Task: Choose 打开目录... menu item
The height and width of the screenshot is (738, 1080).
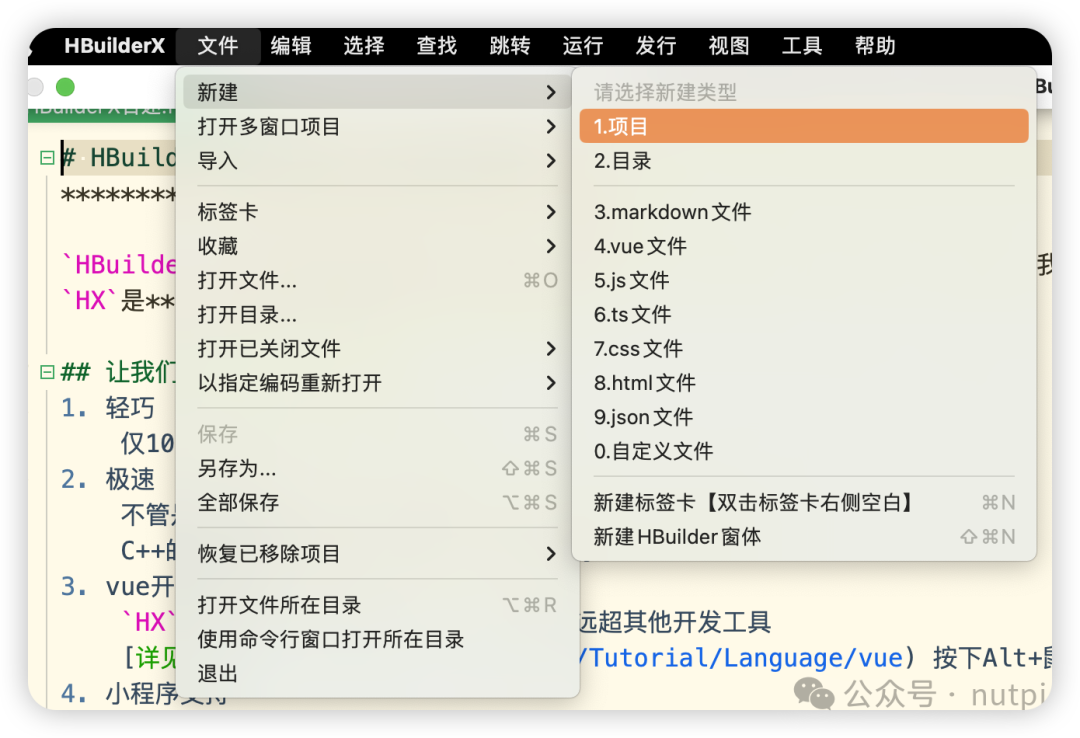Action: coord(377,315)
